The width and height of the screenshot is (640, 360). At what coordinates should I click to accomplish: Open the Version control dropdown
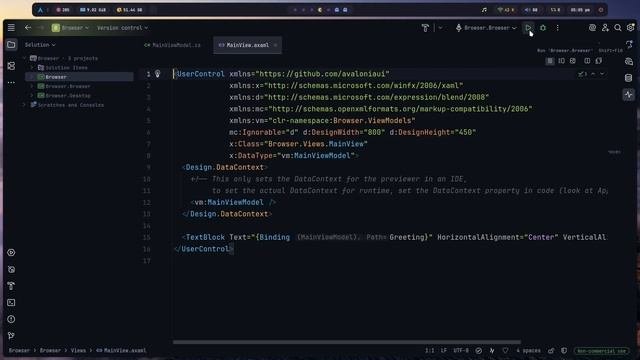[x=122, y=28]
